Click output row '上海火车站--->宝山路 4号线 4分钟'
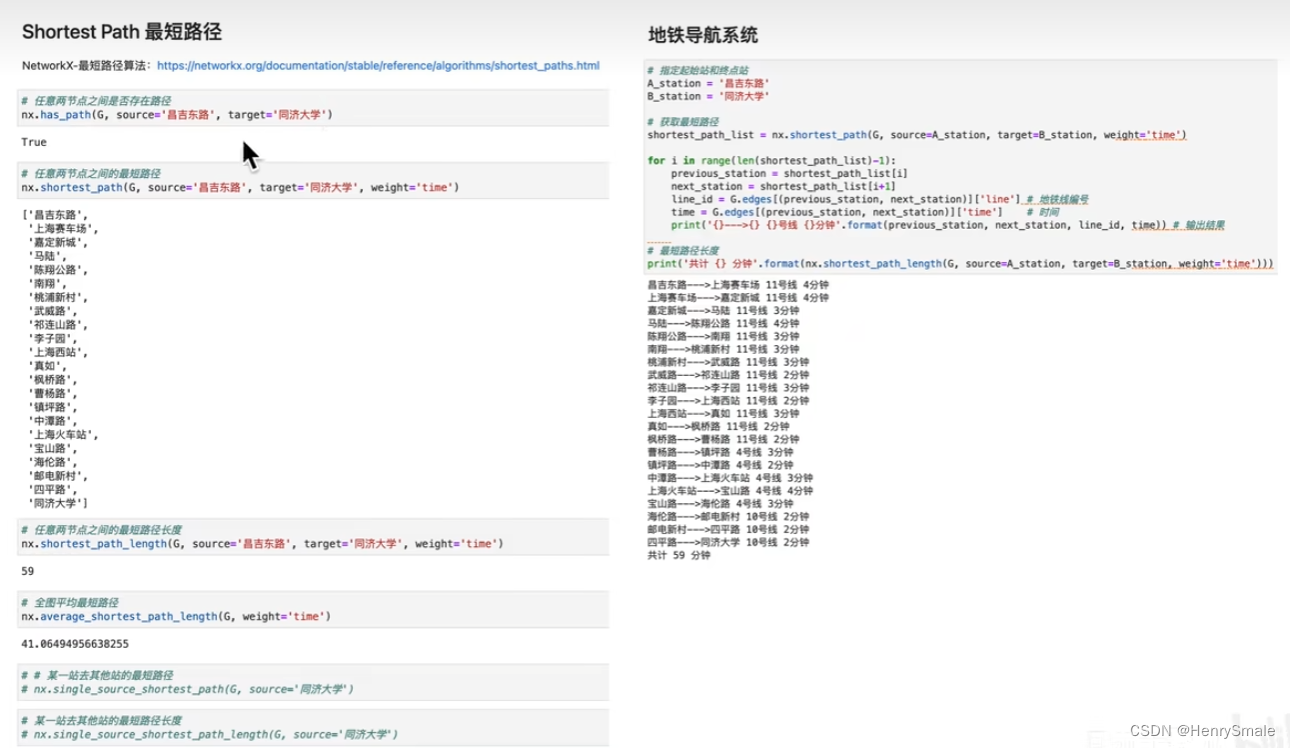This screenshot has width=1290, height=748. click(x=730, y=491)
